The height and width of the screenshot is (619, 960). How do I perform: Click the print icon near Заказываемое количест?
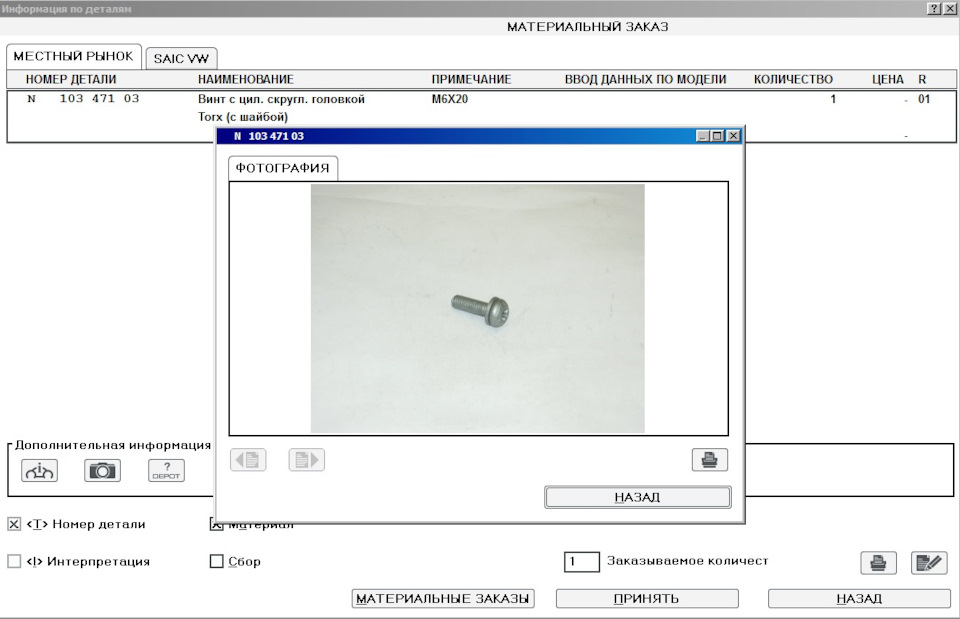878,562
